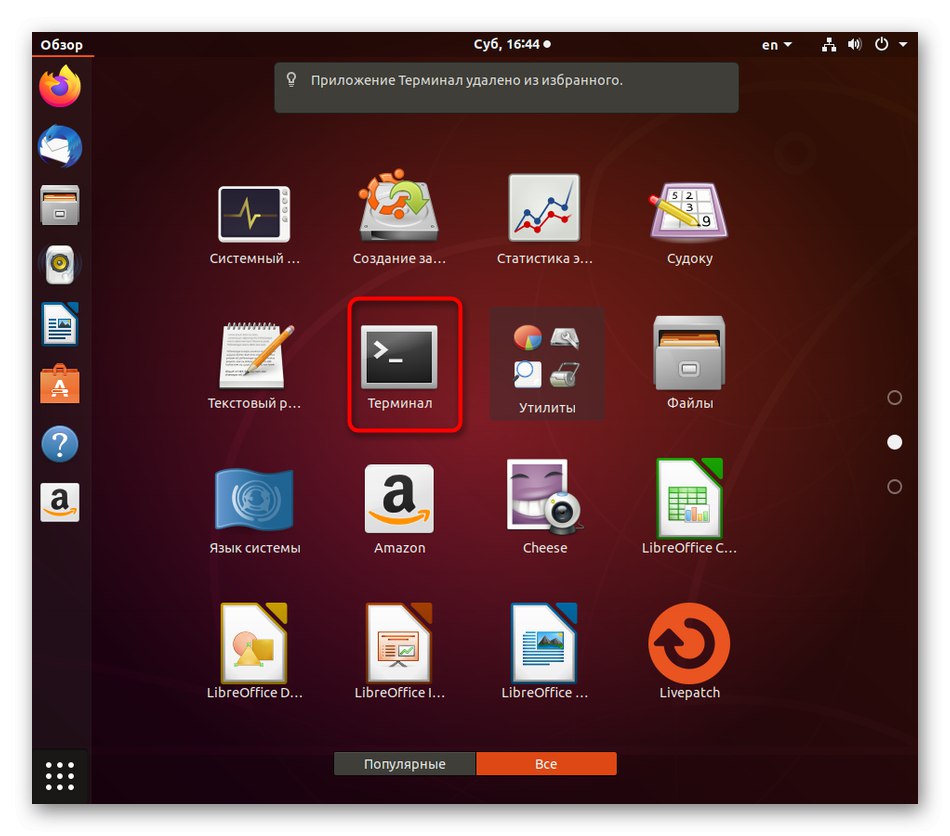Image resolution: width=950 pixels, height=836 pixels.
Task: Open Files manager in the dock
Action: [60, 205]
